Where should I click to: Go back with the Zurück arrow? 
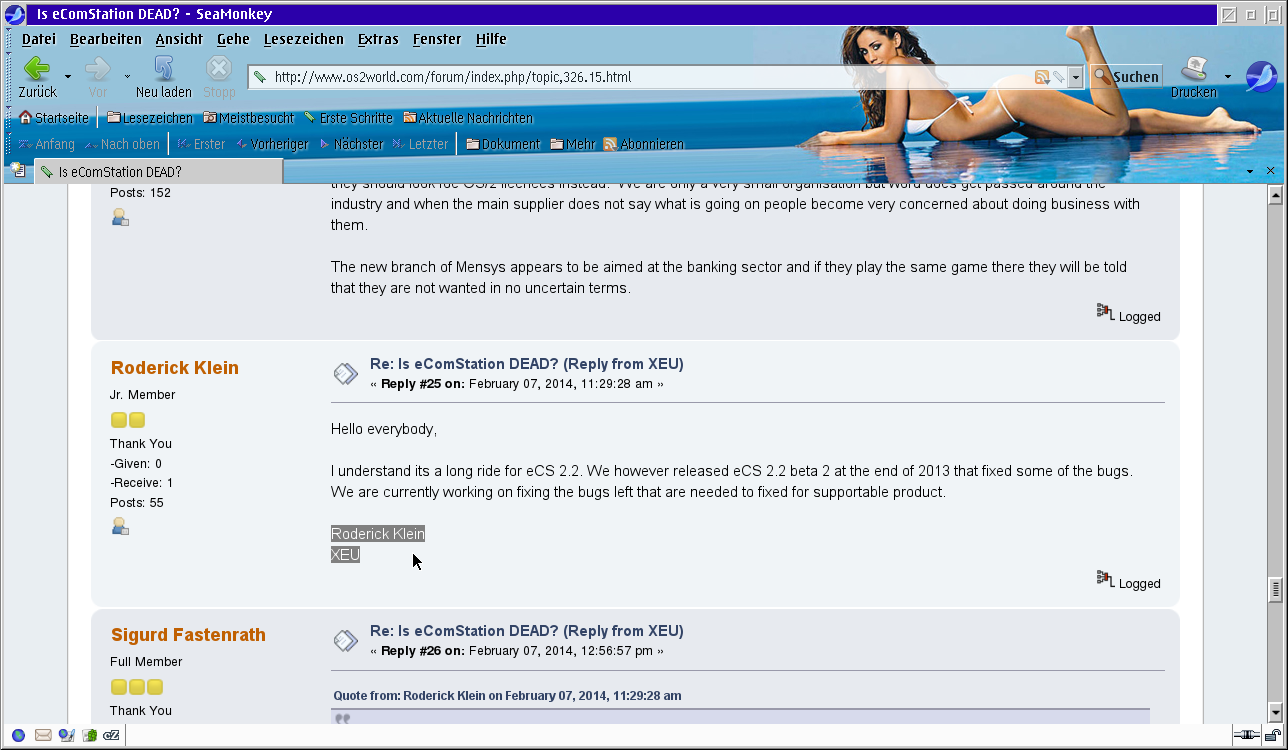pos(37,76)
